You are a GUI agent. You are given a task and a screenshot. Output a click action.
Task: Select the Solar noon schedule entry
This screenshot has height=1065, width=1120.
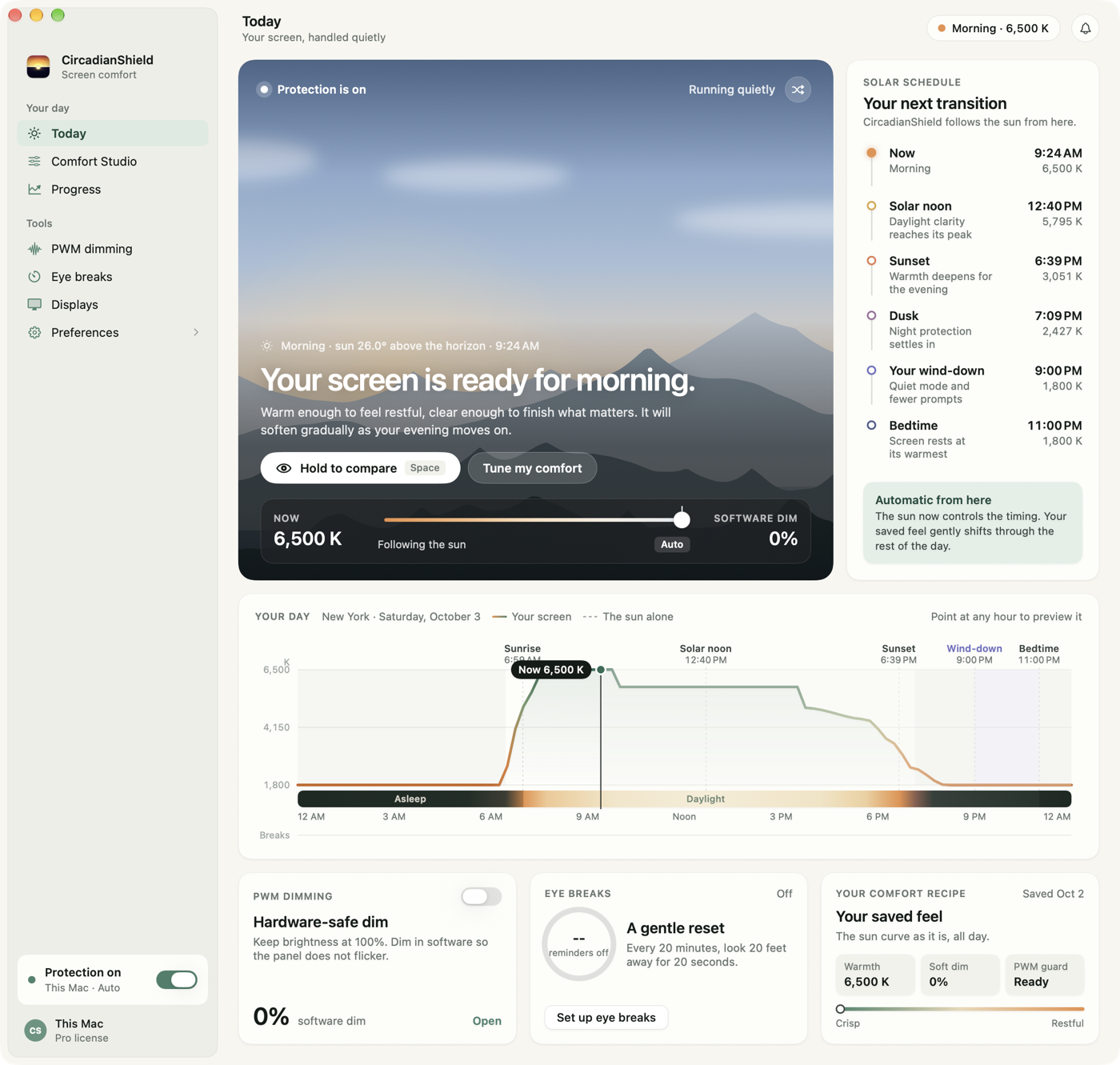coord(973,219)
